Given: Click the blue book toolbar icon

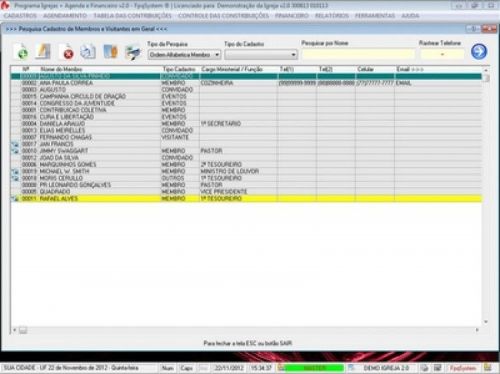Looking at the screenshot, I should [111, 52].
